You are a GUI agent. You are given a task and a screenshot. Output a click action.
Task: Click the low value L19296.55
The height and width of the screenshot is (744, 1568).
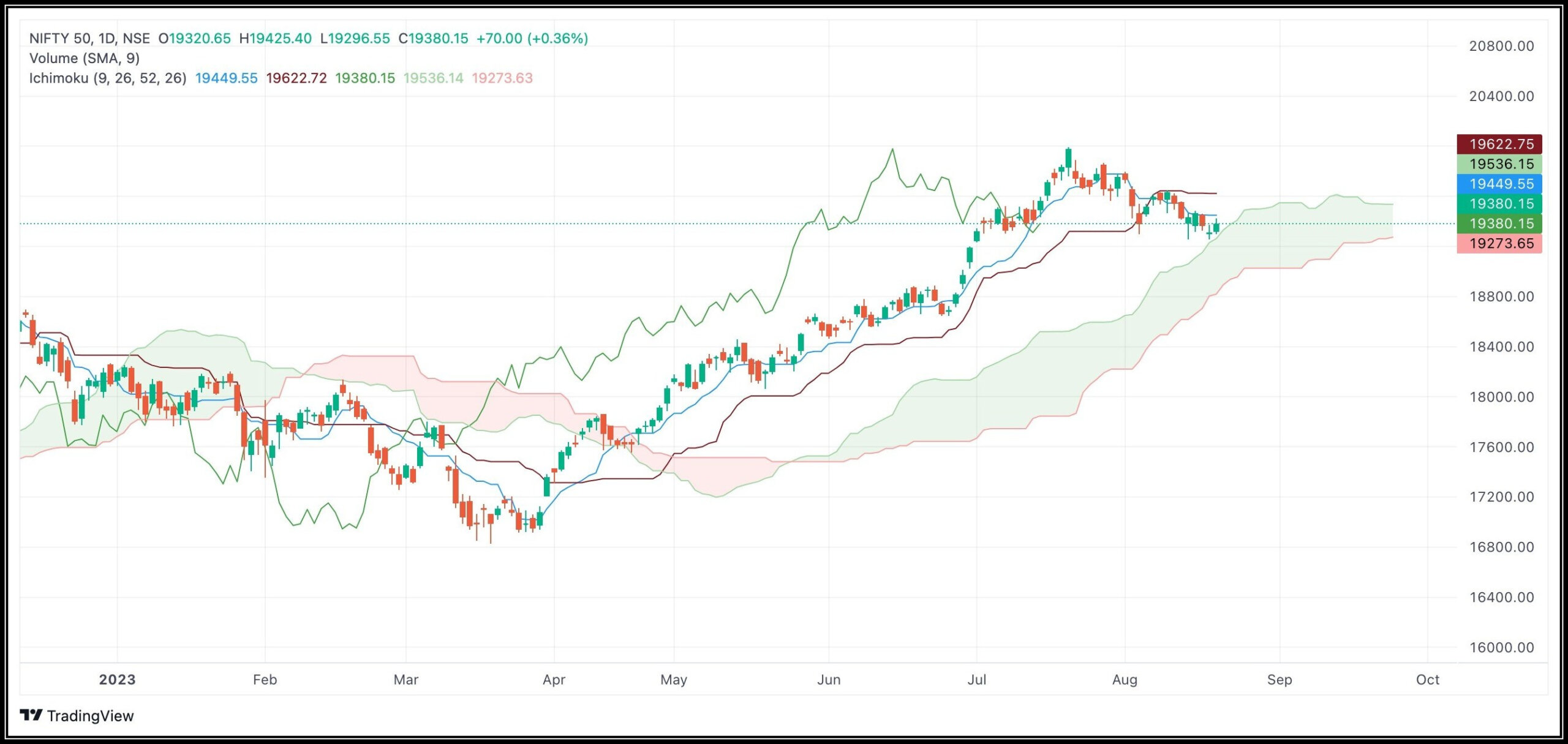[355, 39]
